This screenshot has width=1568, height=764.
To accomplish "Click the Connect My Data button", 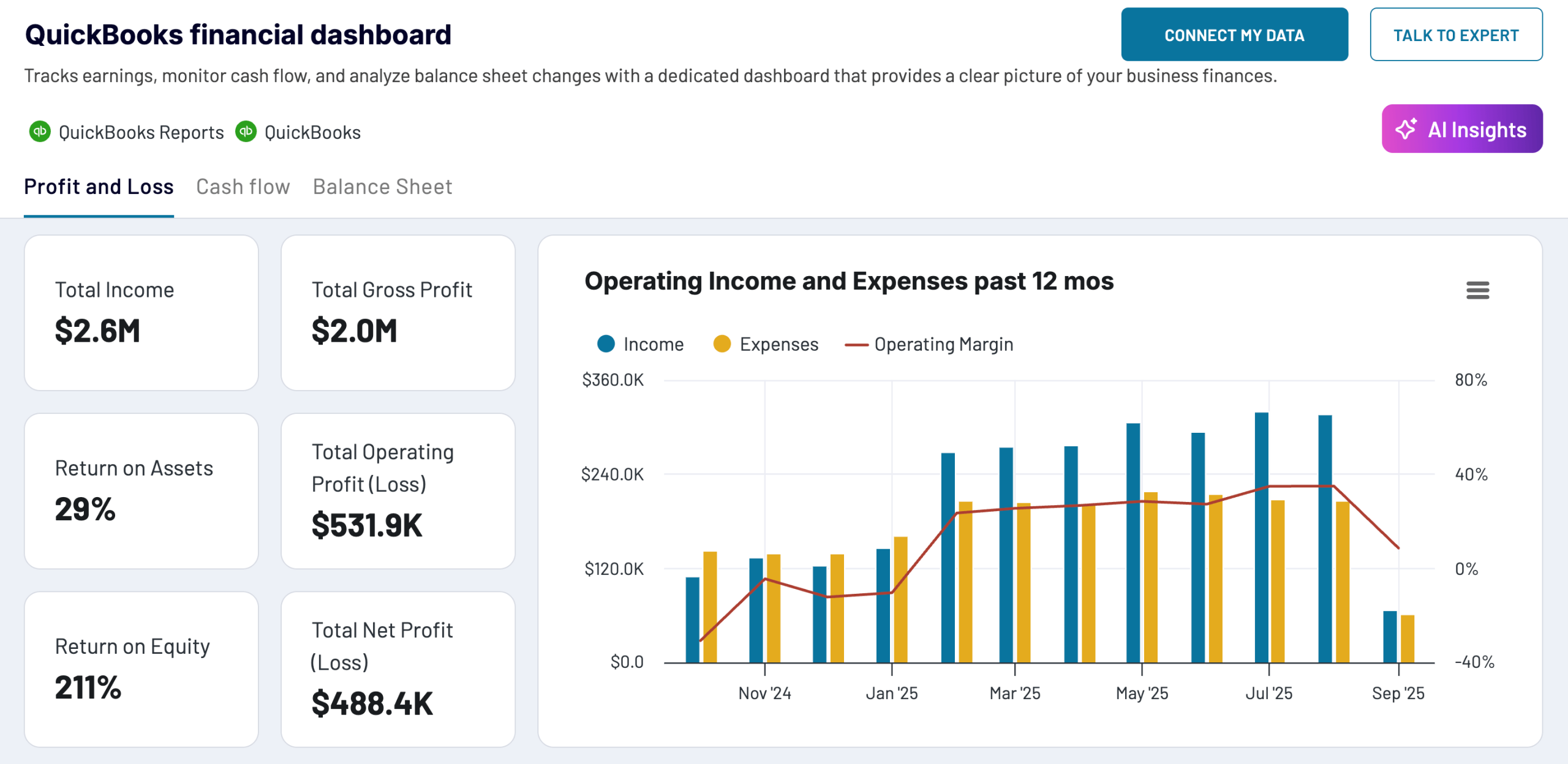I will [1234, 35].
